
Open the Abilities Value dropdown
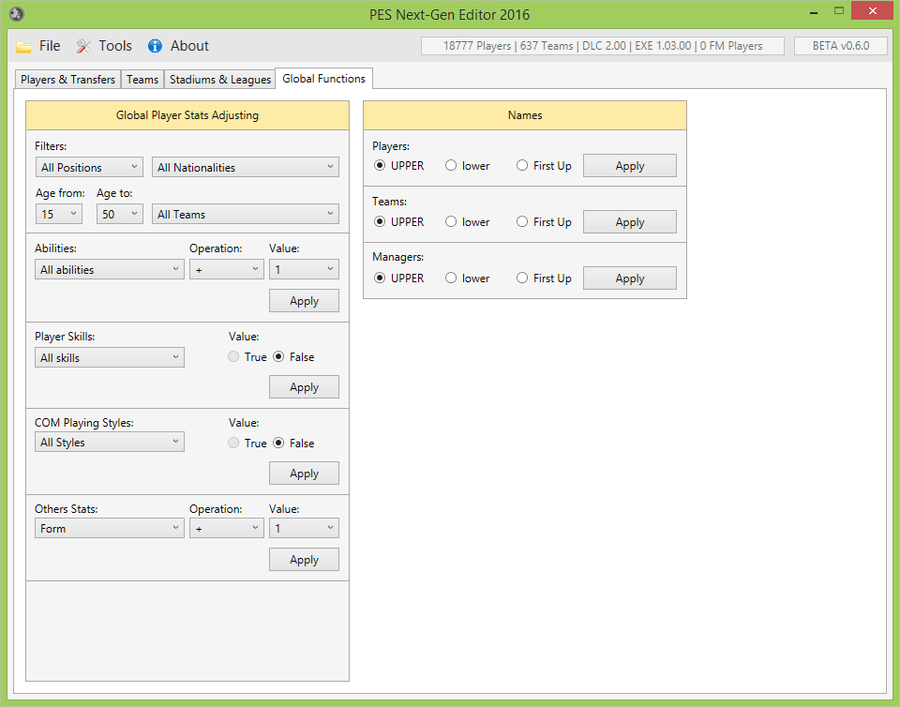coord(304,269)
